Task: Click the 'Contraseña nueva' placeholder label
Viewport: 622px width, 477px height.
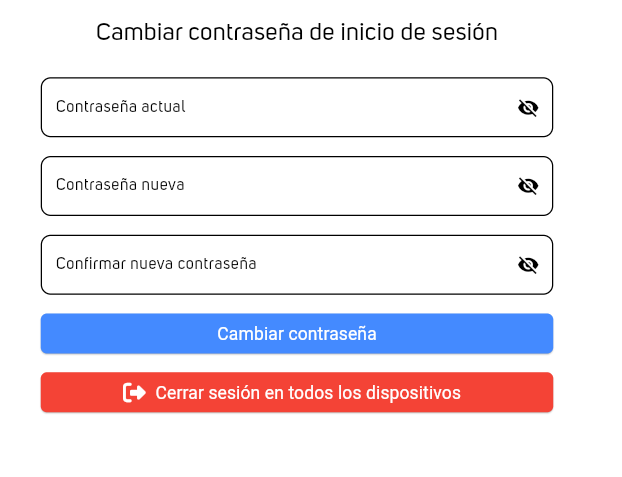Action: (x=120, y=185)
